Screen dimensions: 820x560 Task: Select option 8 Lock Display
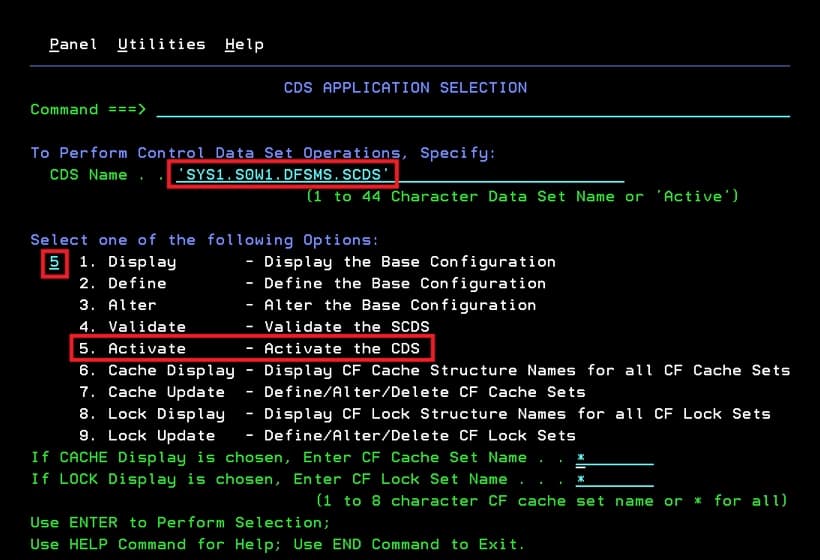[x=152, y=414]
